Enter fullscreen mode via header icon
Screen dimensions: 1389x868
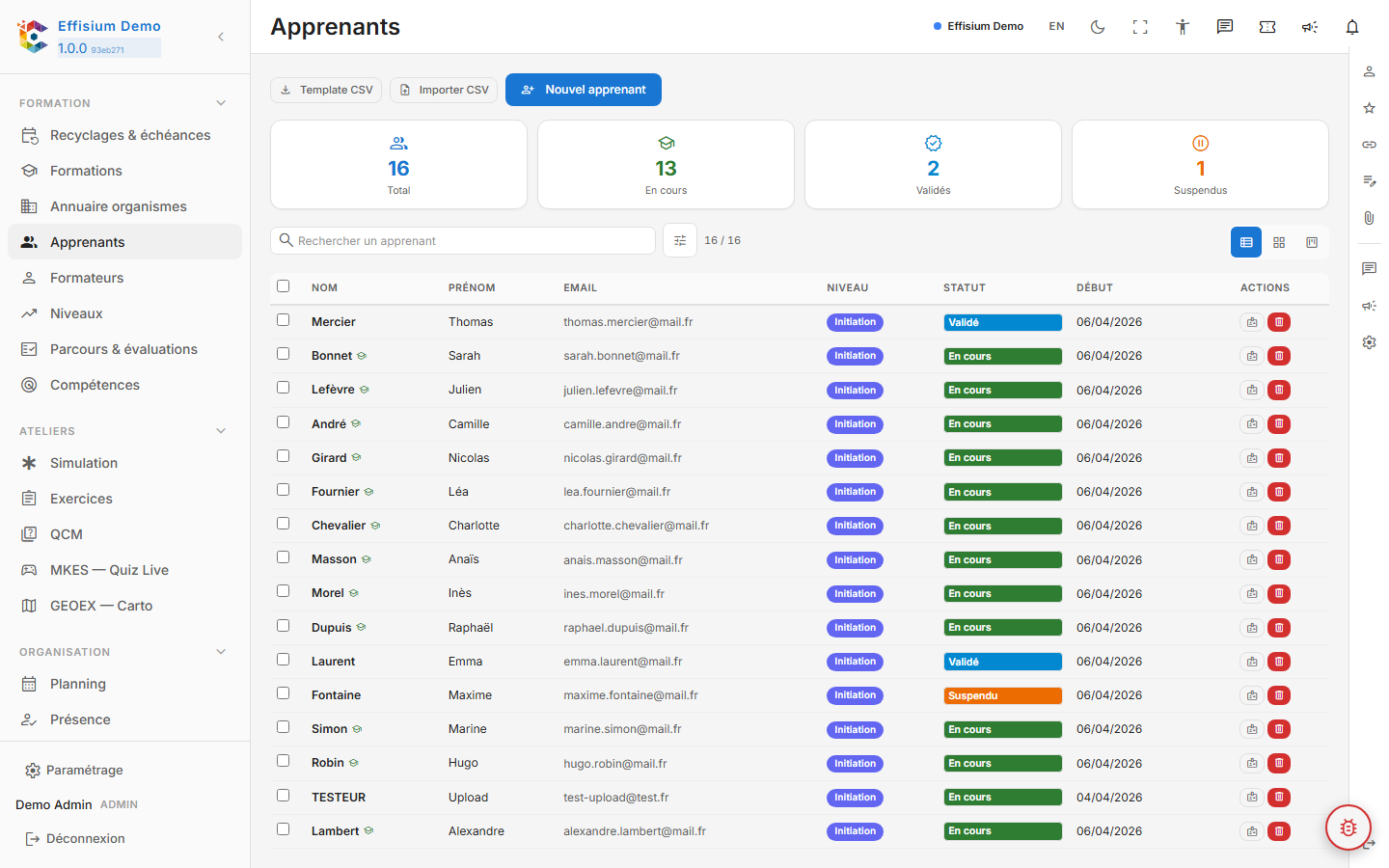(x=1140, y=27)
